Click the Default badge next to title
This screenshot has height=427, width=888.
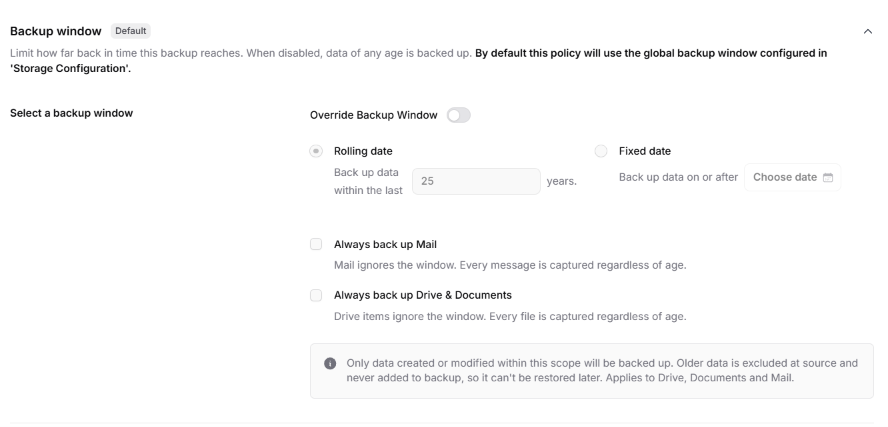coord(131,31)
